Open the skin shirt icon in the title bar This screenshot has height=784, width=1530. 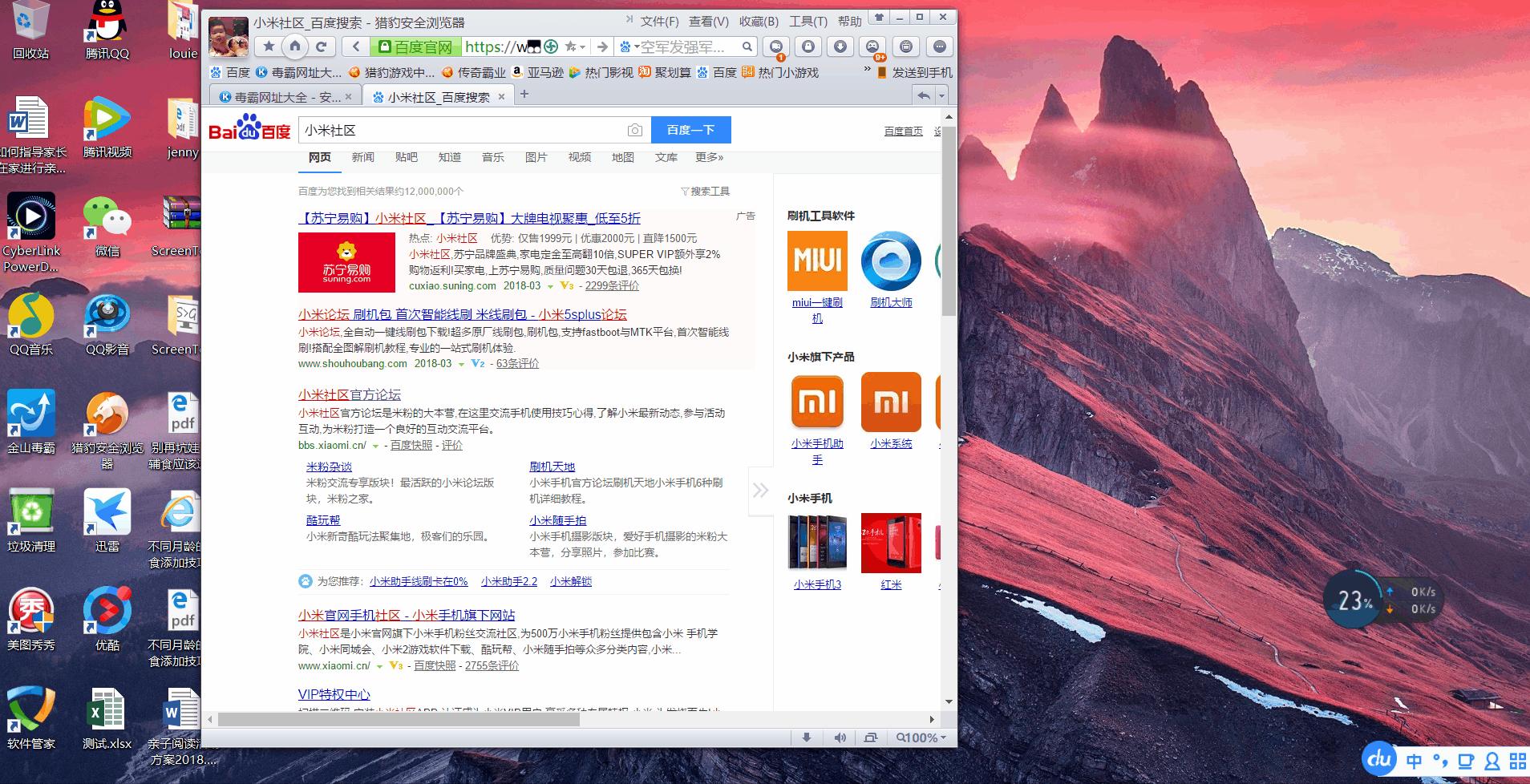tap(880, 17)
